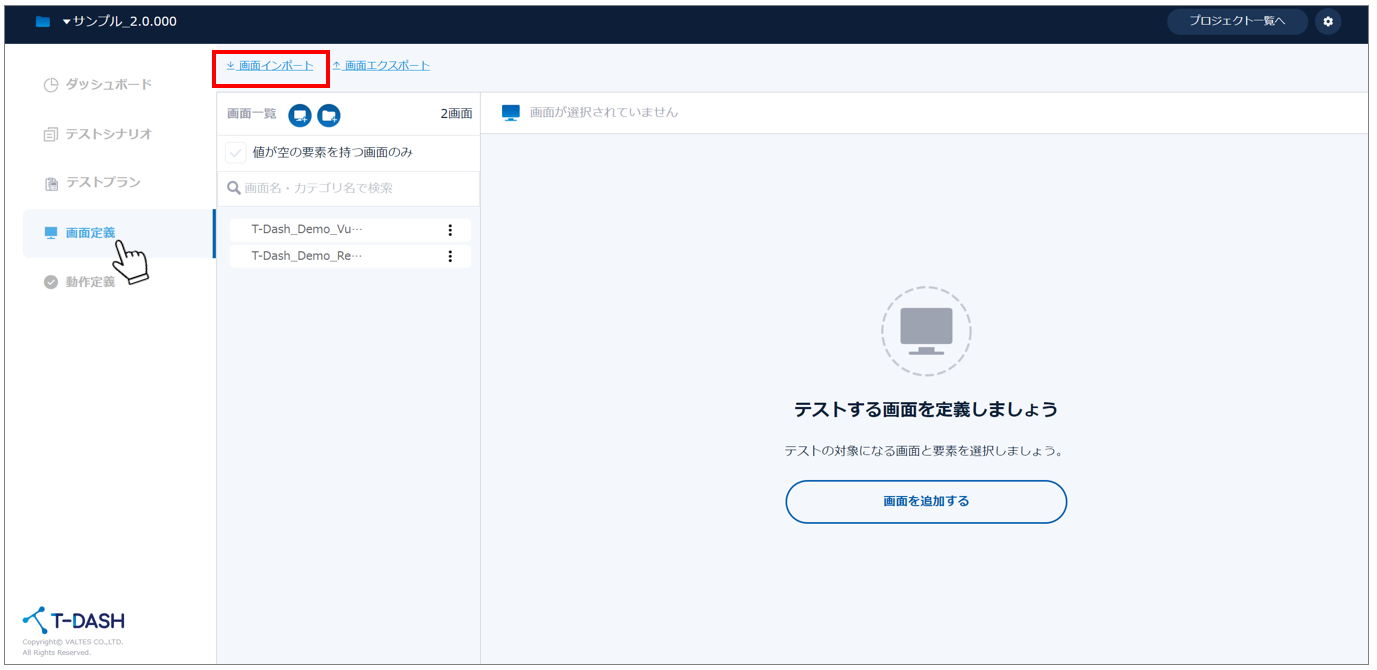Open the three-dot menu for T-Dash_Demo_Re
1377x670 pixels.
450,256
